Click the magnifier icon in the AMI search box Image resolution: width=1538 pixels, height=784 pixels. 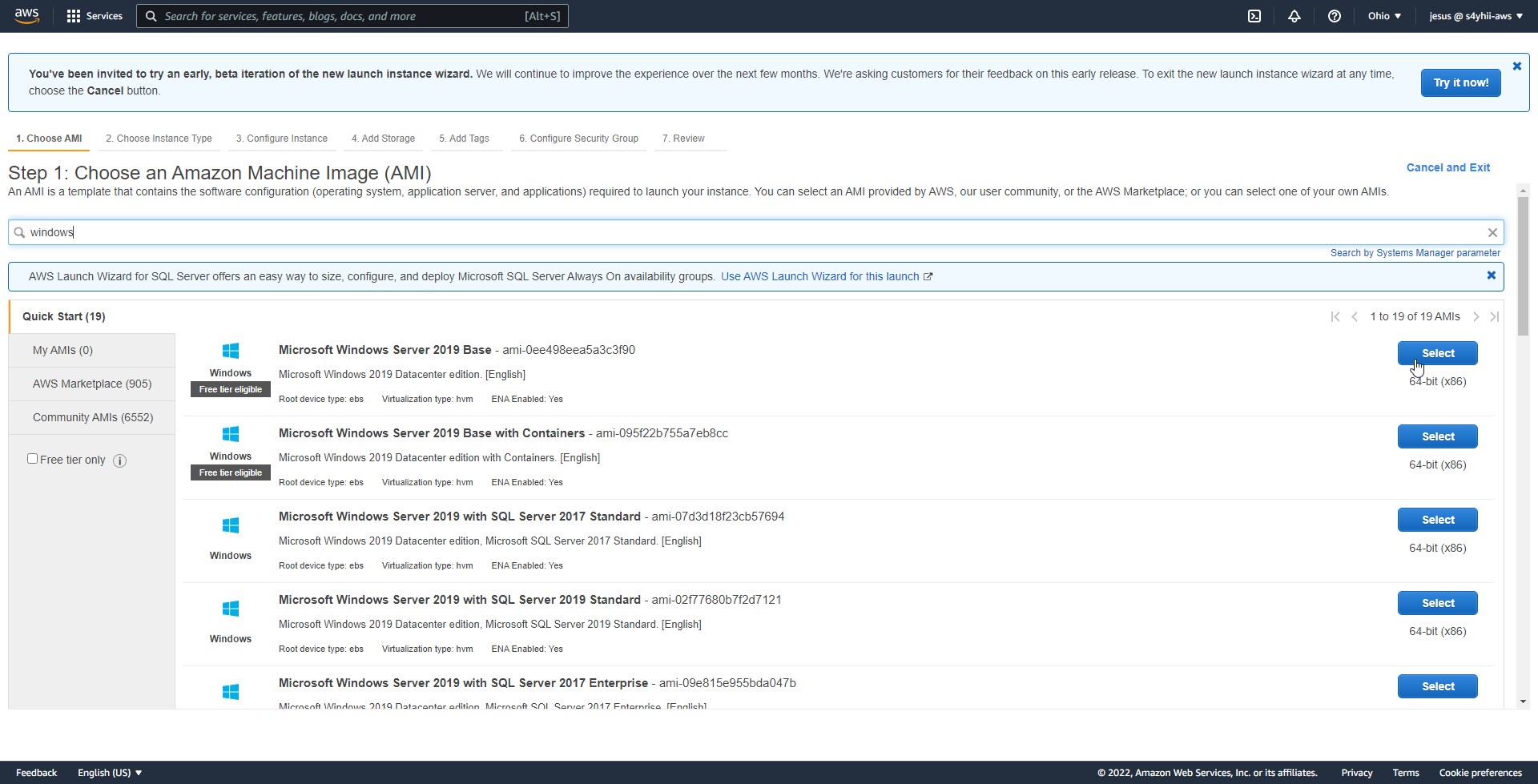(19, 233)
